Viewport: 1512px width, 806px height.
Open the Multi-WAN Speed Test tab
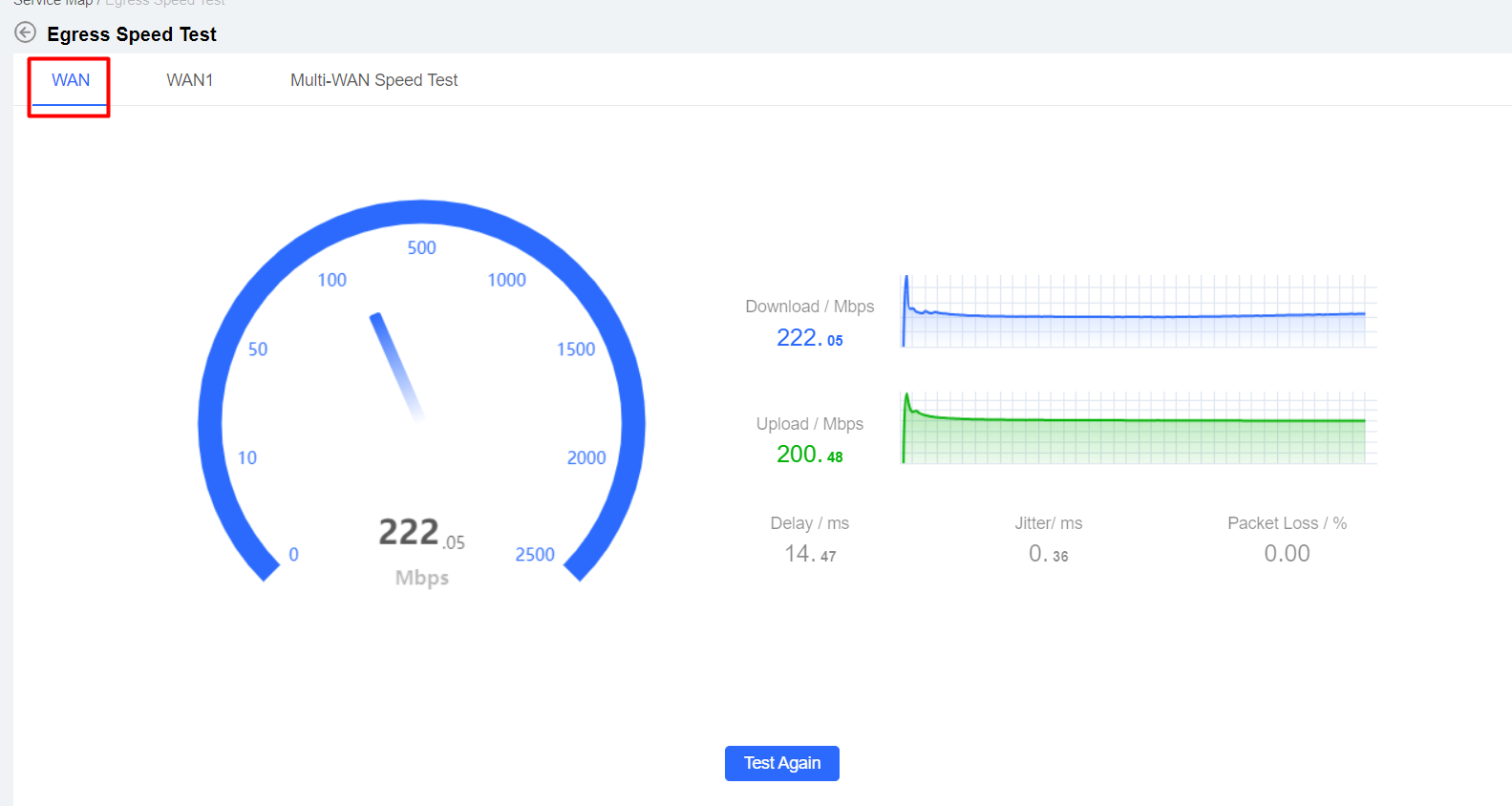tap(373, 80)
